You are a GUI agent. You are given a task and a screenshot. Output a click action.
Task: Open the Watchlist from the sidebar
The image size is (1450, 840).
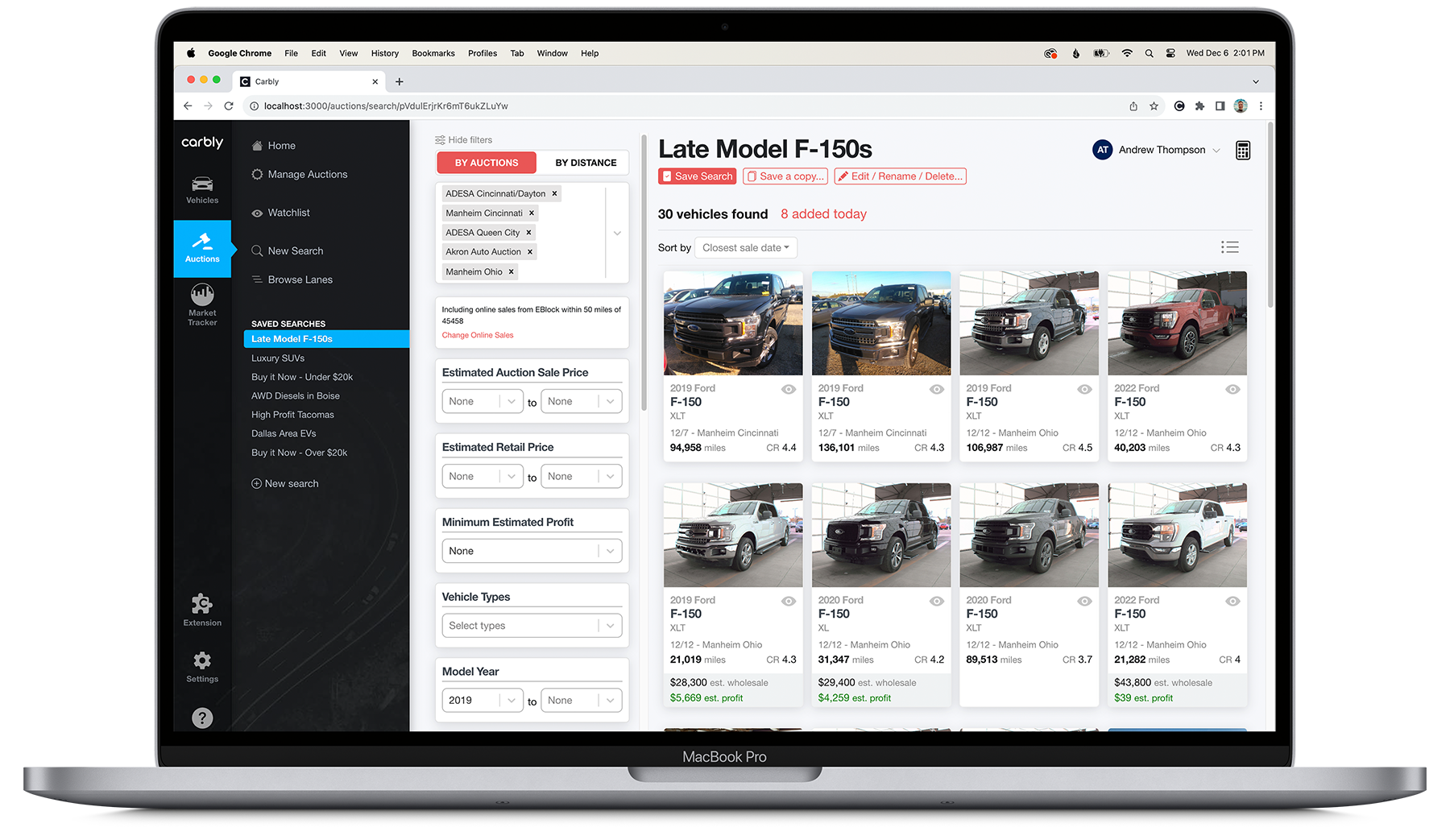tap(288, 212)
